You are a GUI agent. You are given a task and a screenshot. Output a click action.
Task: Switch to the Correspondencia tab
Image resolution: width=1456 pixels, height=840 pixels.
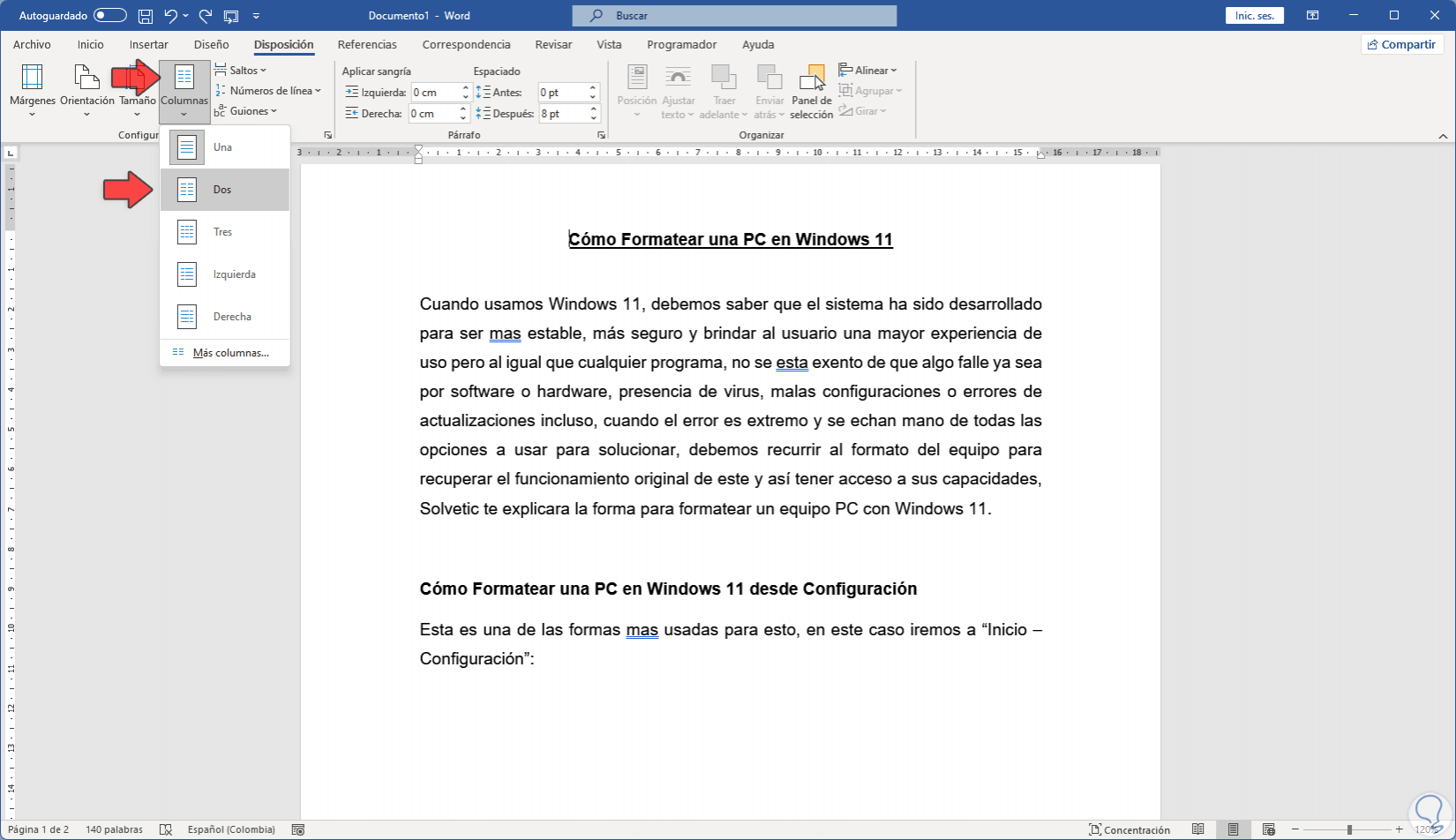[466, 44]
